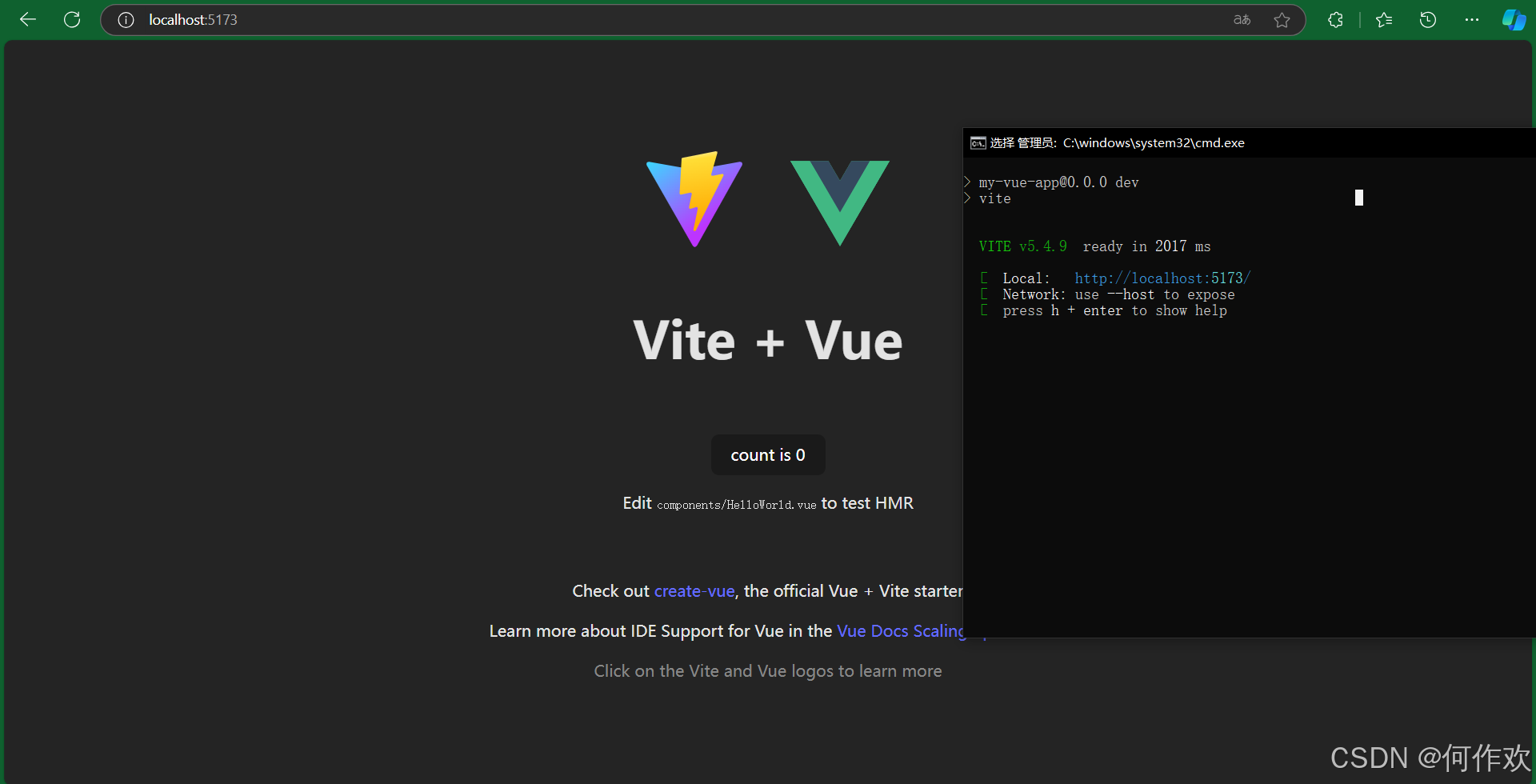
Task: Click the VITE v5.4.9 text in terminal
Action: 1022,246
